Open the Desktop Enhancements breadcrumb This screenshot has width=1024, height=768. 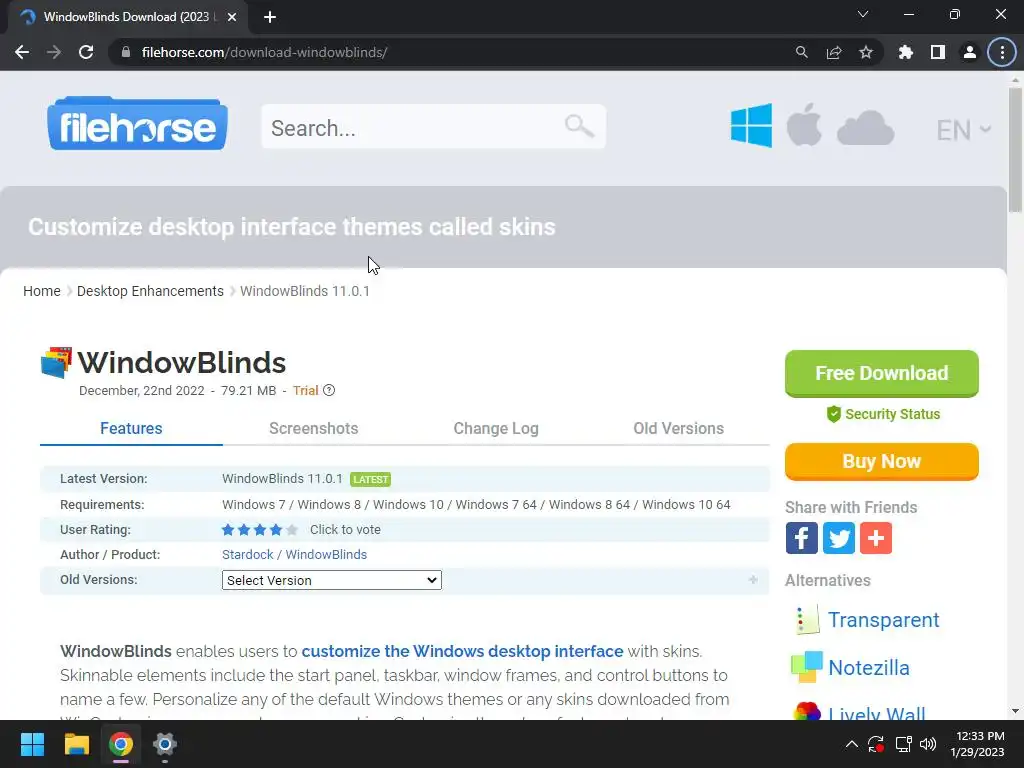tap(150, 291)
